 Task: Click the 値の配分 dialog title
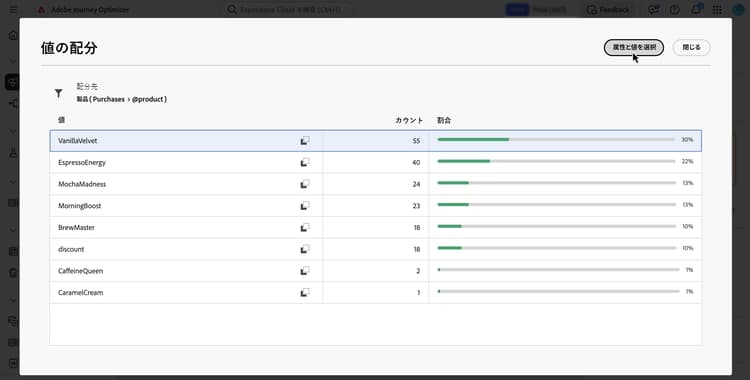pos(69,48)
